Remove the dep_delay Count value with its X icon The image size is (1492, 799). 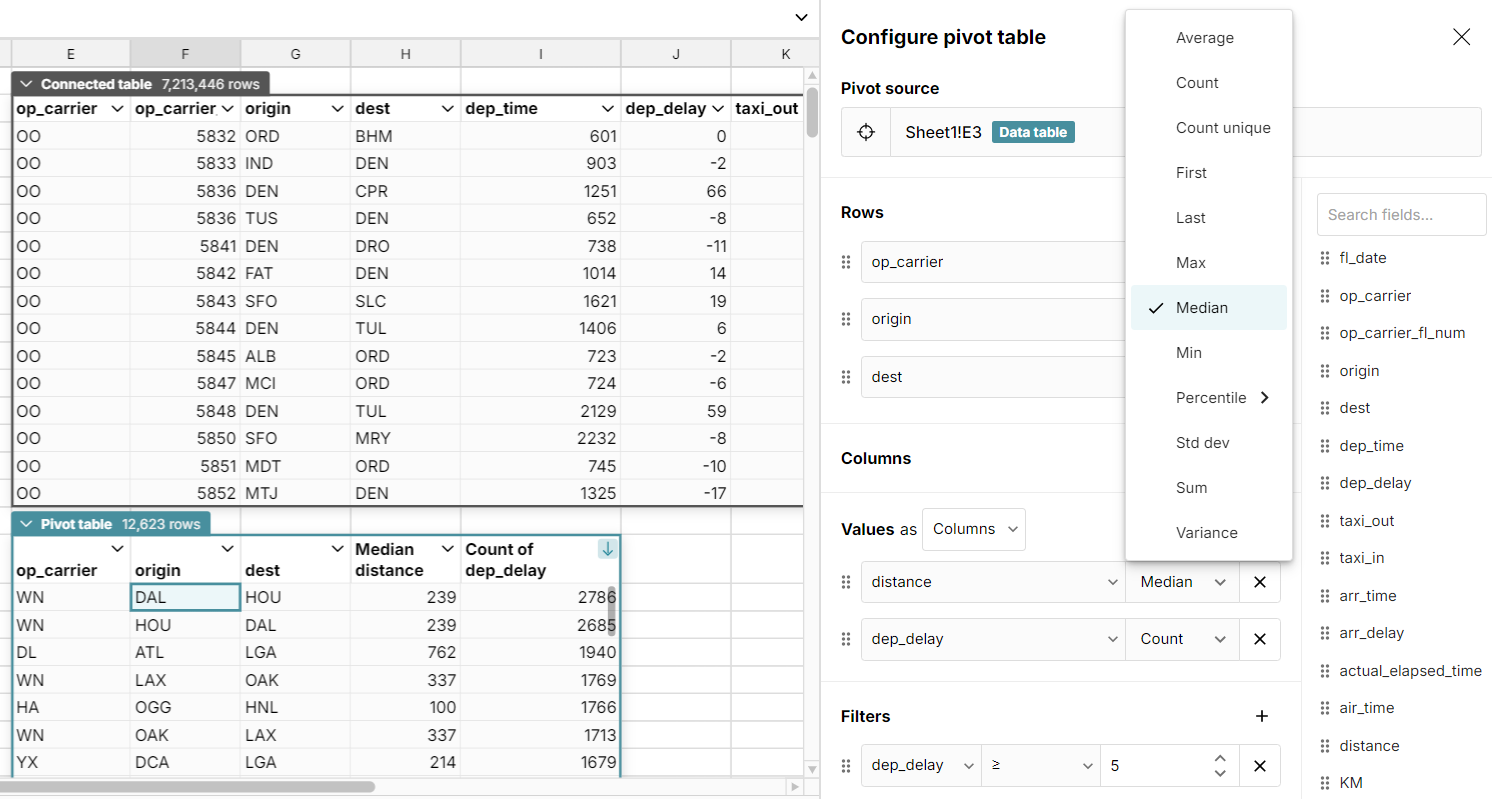pyautogui.click(x=1259, y=639)
